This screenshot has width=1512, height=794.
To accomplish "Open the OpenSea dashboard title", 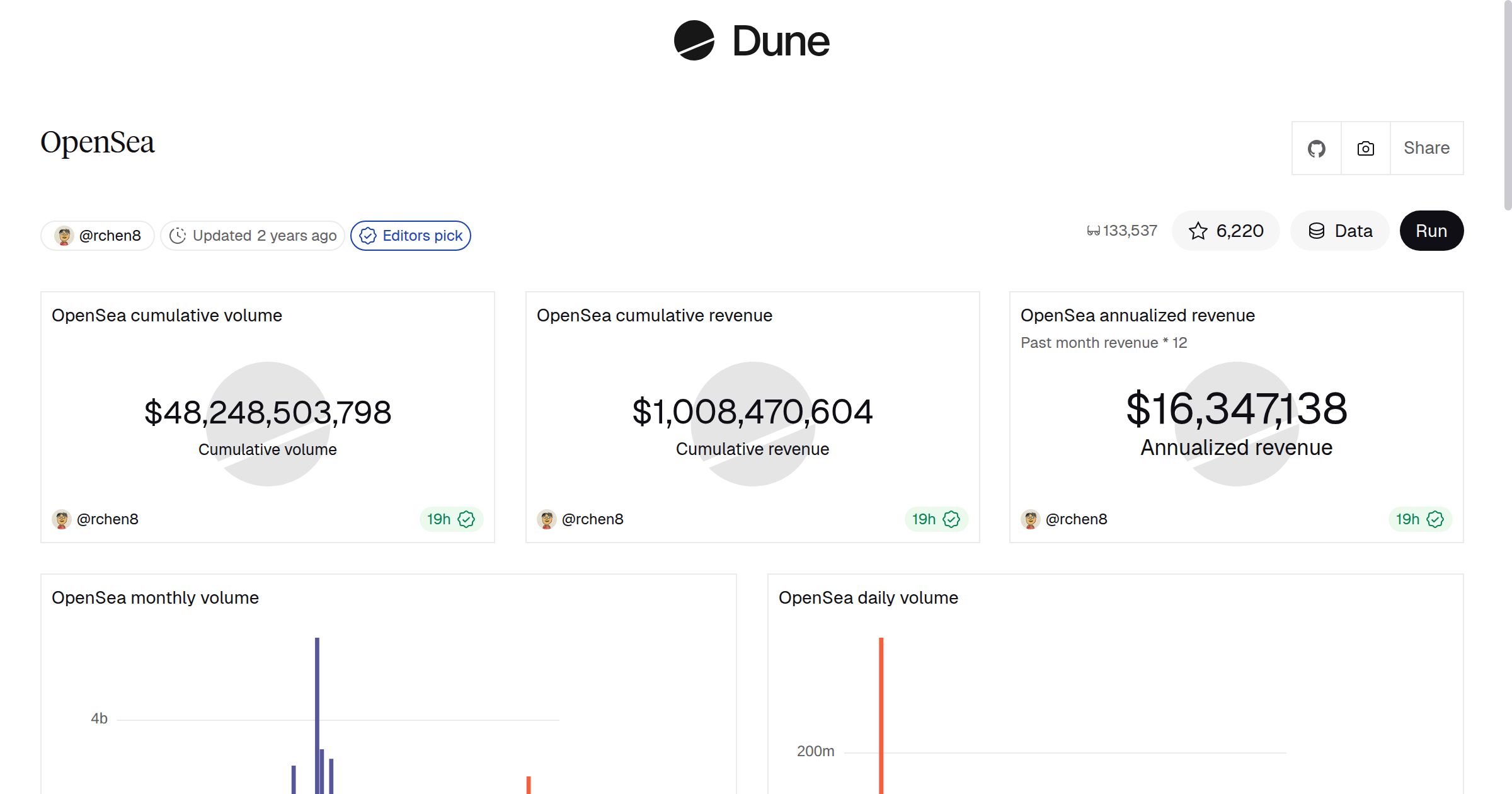I will (97, 142).
